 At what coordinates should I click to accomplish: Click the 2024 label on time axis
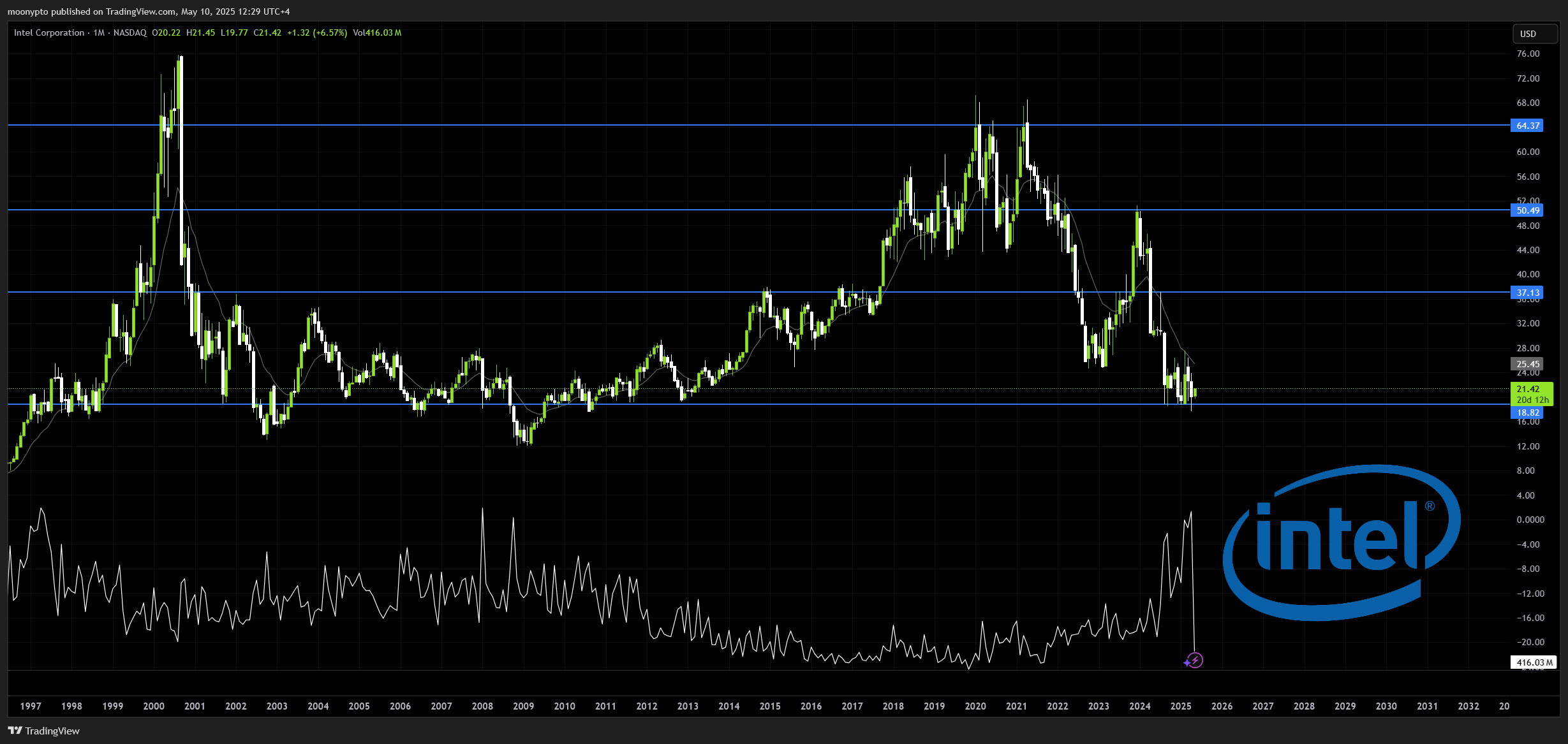coord(1140,706)
